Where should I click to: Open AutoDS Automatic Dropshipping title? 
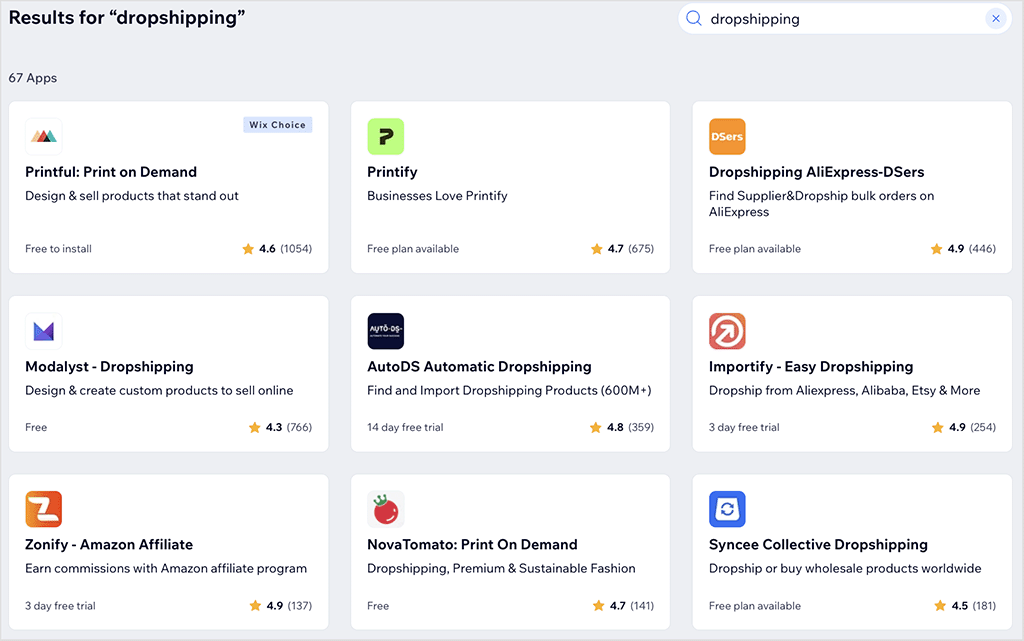[x=479, y=366]
